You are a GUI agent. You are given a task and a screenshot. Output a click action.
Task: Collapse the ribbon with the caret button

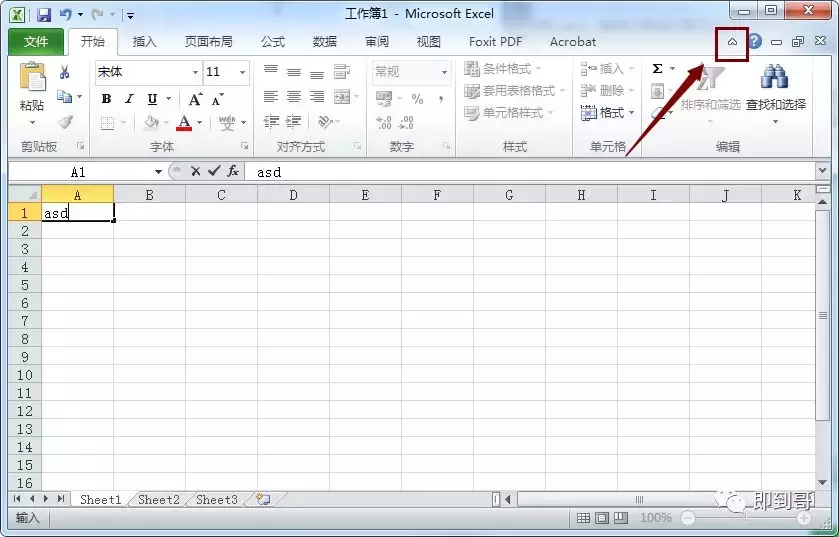click(x=732, y=42)
